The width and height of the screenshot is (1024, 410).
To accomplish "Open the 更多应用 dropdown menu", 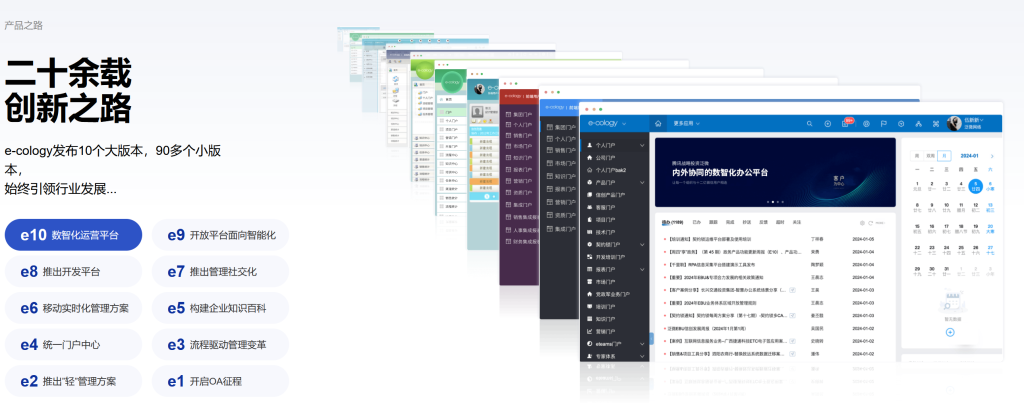I will pos(687,123).
